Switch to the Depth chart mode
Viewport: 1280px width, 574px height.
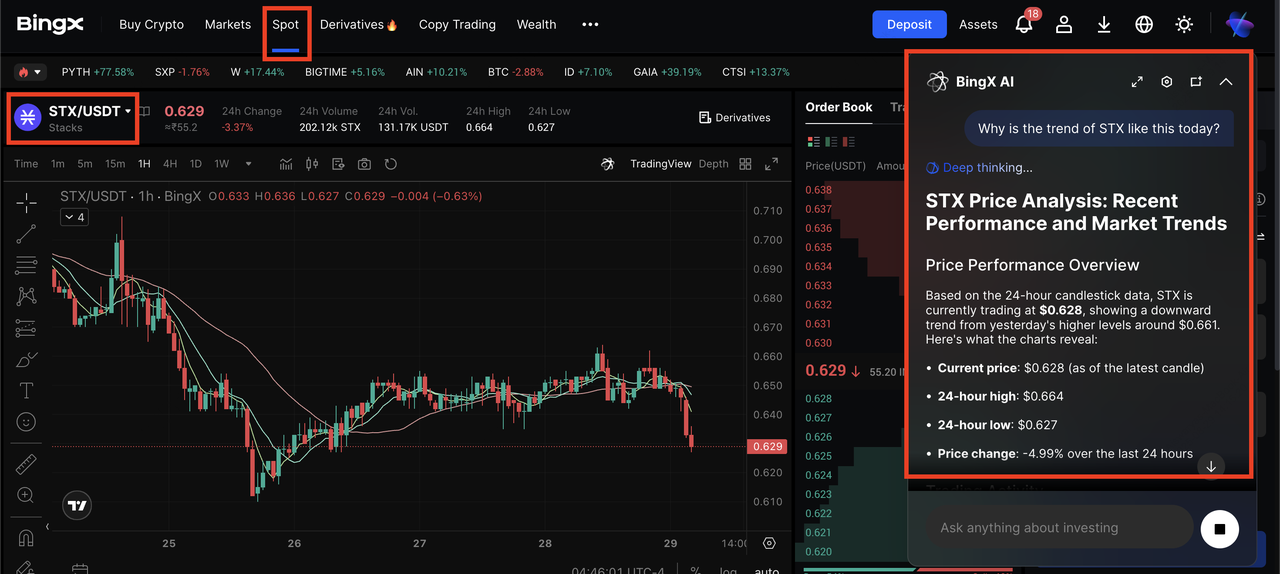[713, 164]
